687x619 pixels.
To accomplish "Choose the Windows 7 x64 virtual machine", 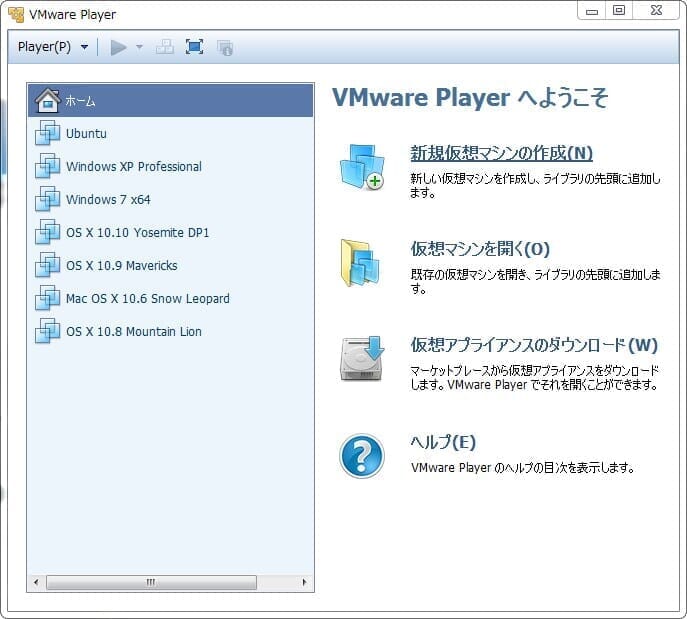I will click(108, 200).
